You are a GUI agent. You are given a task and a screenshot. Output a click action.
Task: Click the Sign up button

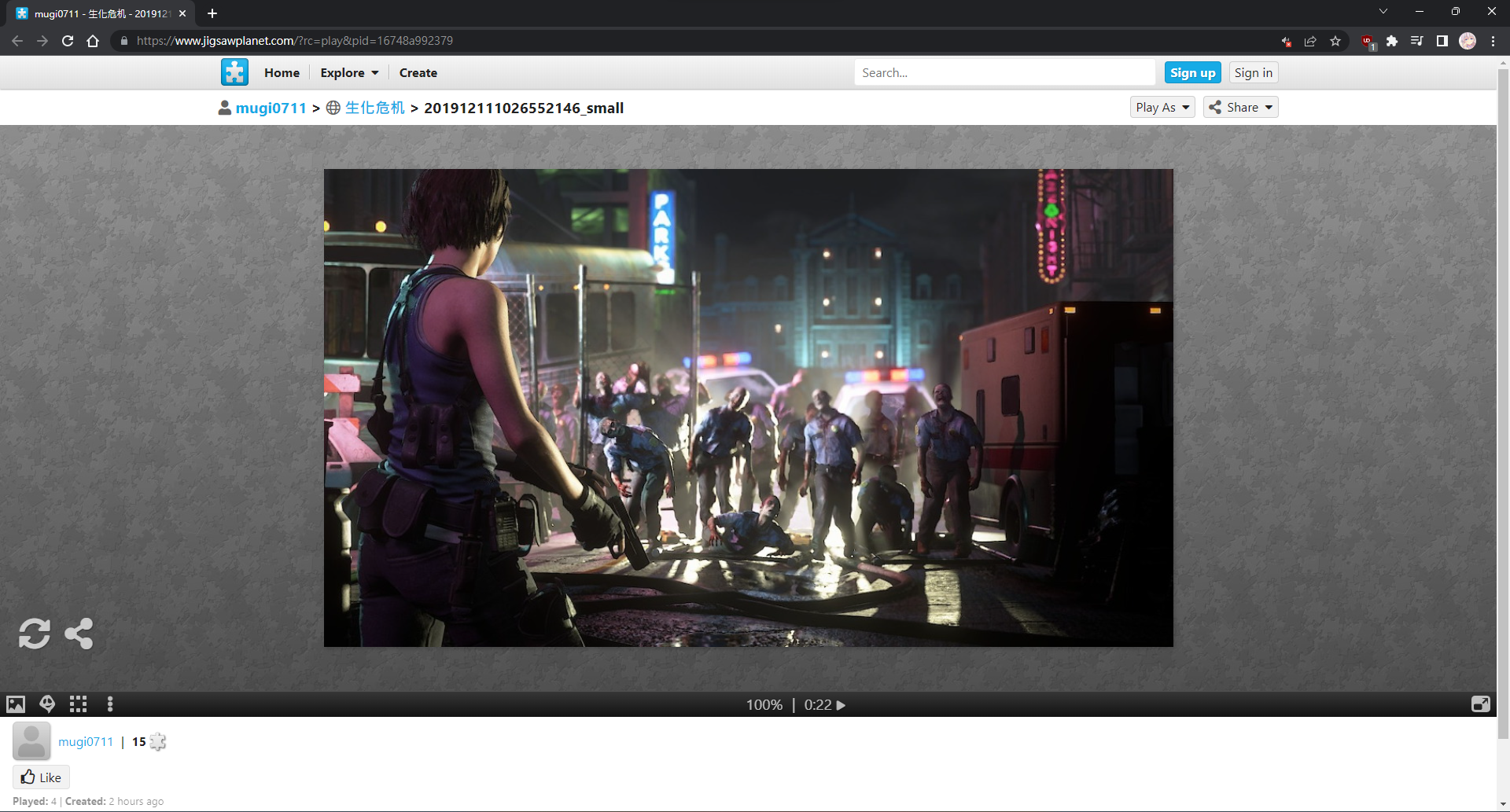click(1192, 73)
